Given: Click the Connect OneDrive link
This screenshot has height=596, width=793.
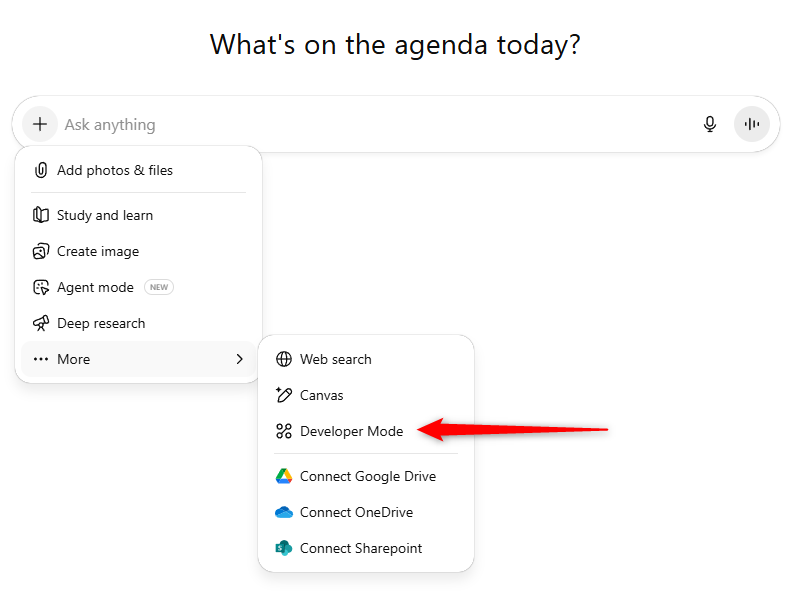Looking at the screenshot, I should (356, 512).
